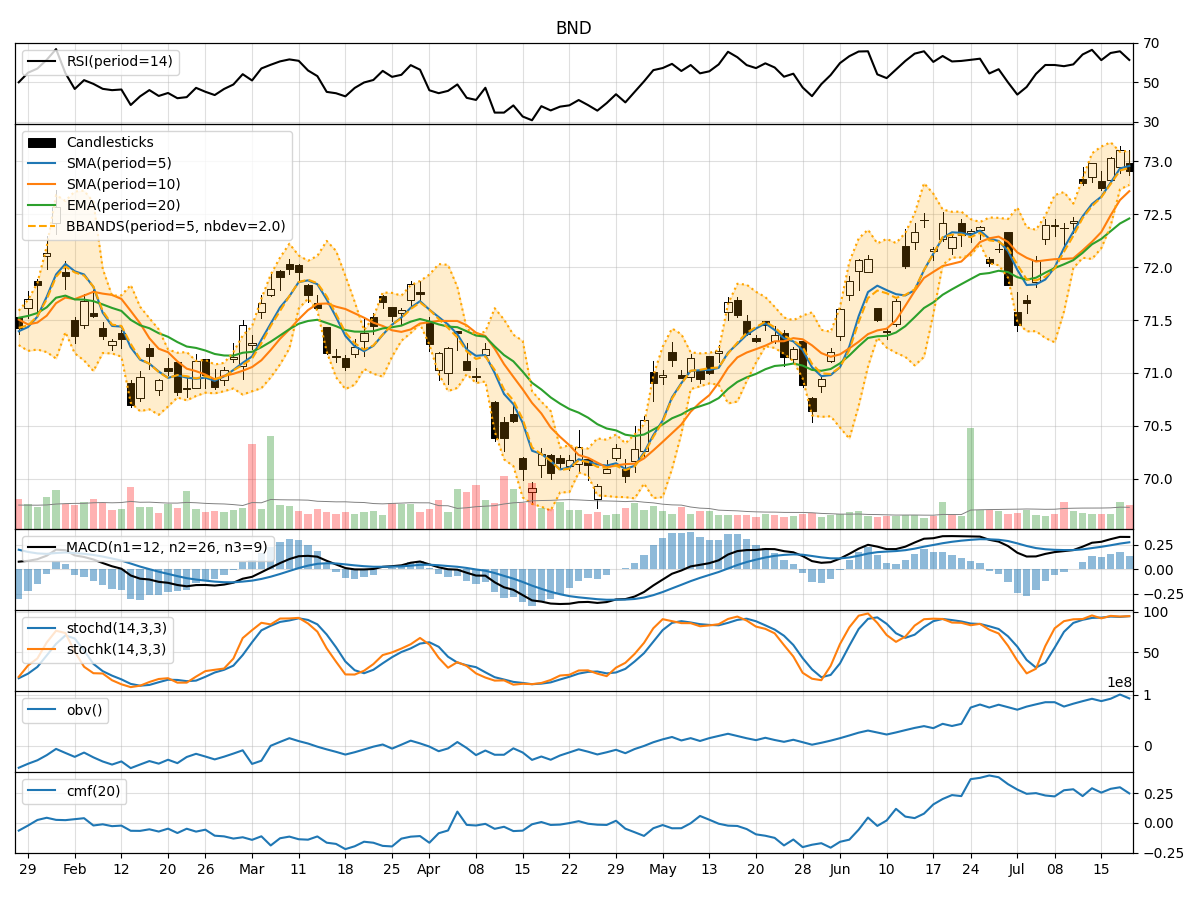
Task: Click the BND chart title
Action: tap(572, 27)
